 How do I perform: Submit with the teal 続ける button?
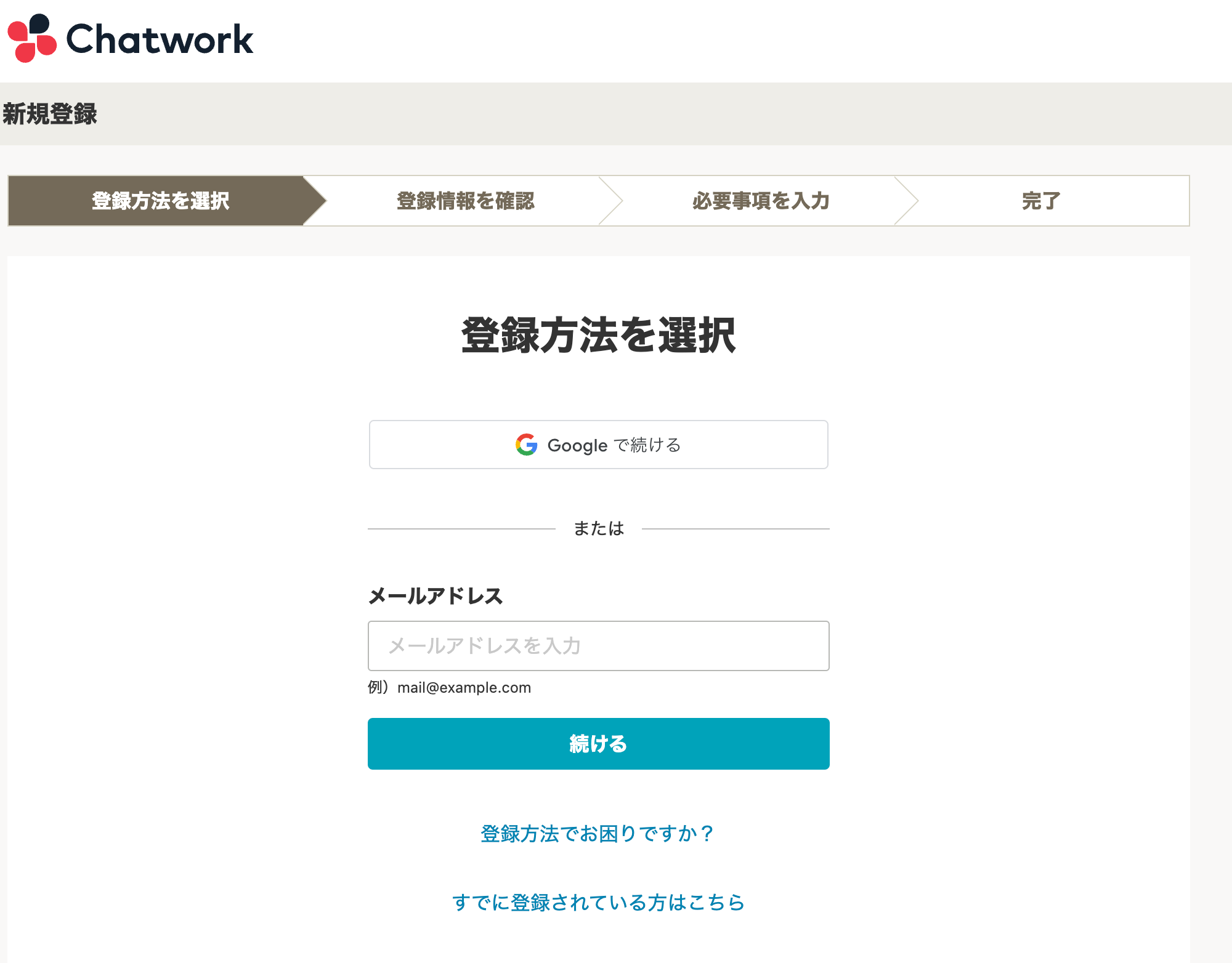click(x=598, y=744)
